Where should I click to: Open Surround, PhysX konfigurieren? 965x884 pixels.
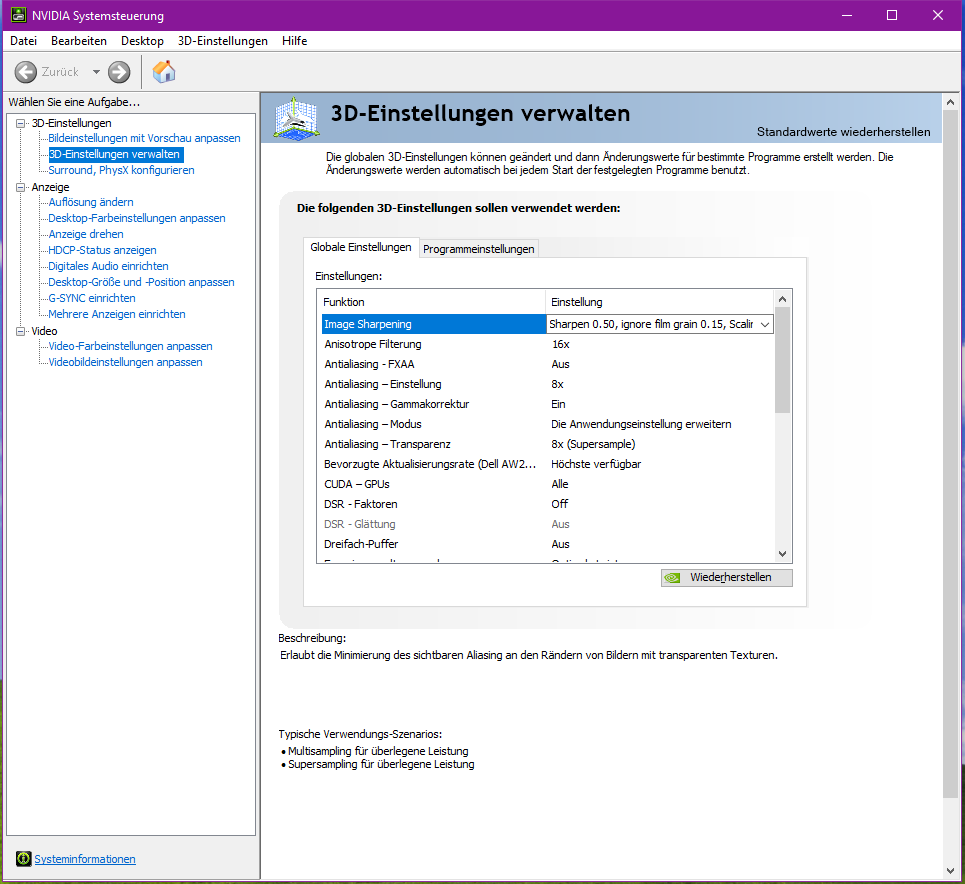pos(121,170)
